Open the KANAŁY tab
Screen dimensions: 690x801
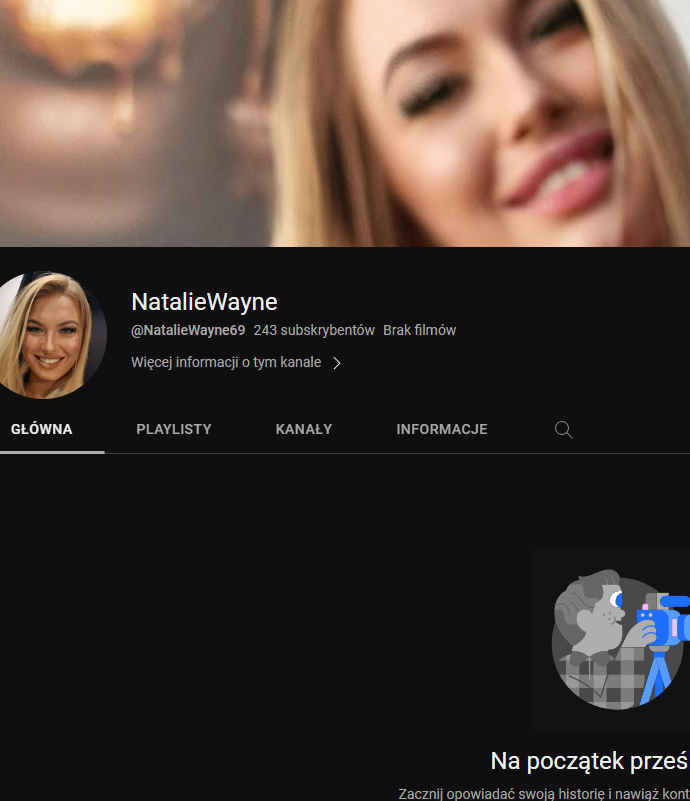(x=304, y=429)
